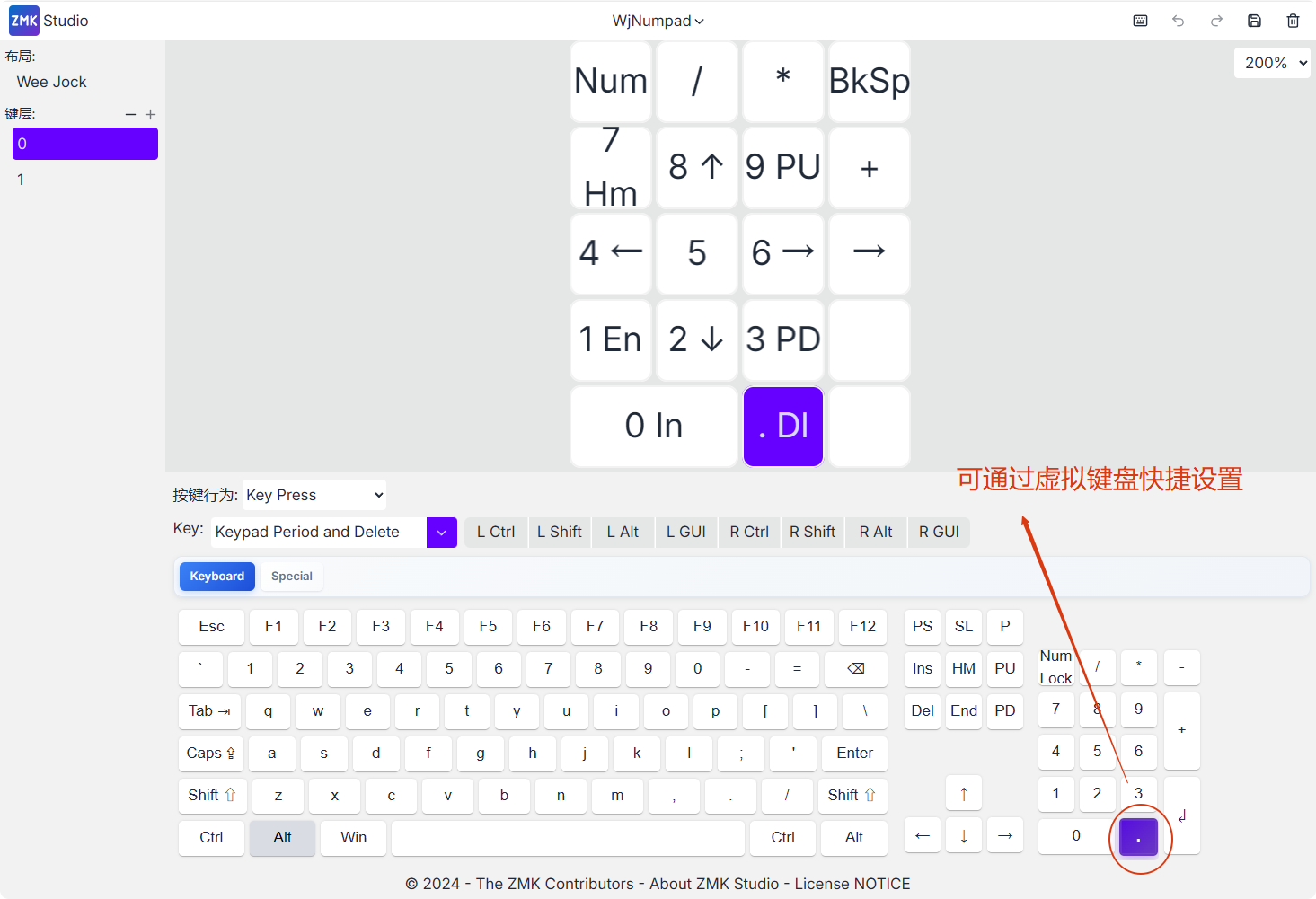1316x899 pixels.
Task: Open the WjNumpad device dropdown
Action: point(658,21)
